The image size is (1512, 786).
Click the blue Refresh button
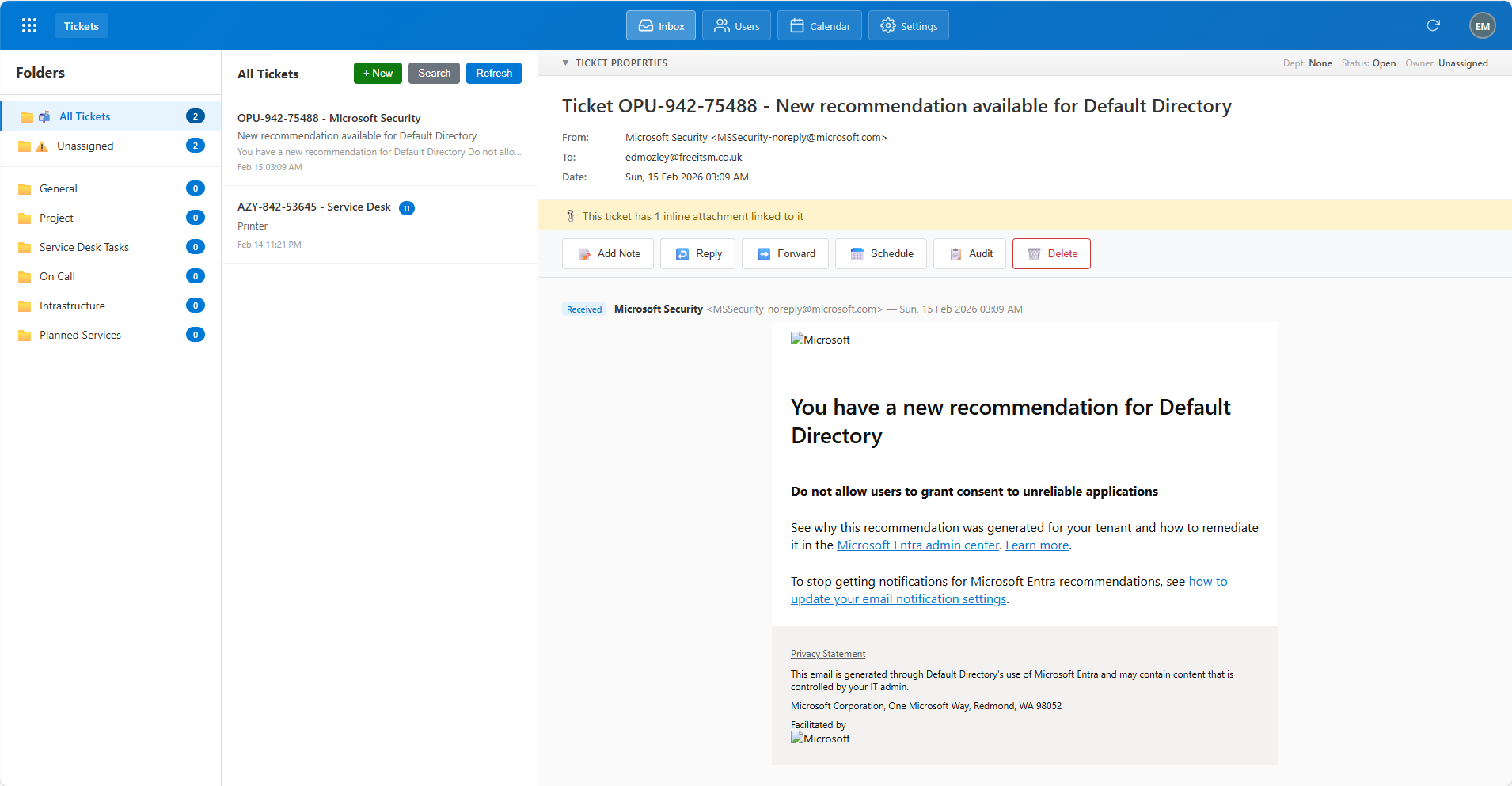point(494,73)
